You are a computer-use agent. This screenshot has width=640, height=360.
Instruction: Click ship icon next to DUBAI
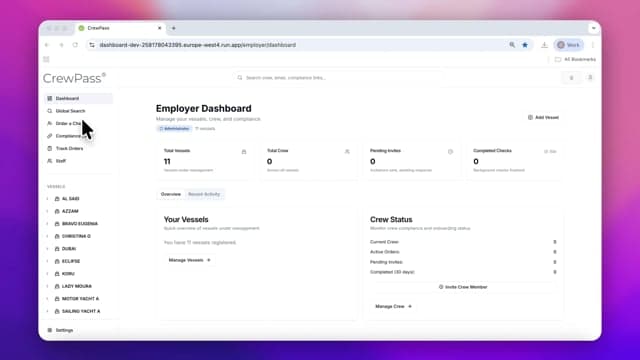coord(57,249)
